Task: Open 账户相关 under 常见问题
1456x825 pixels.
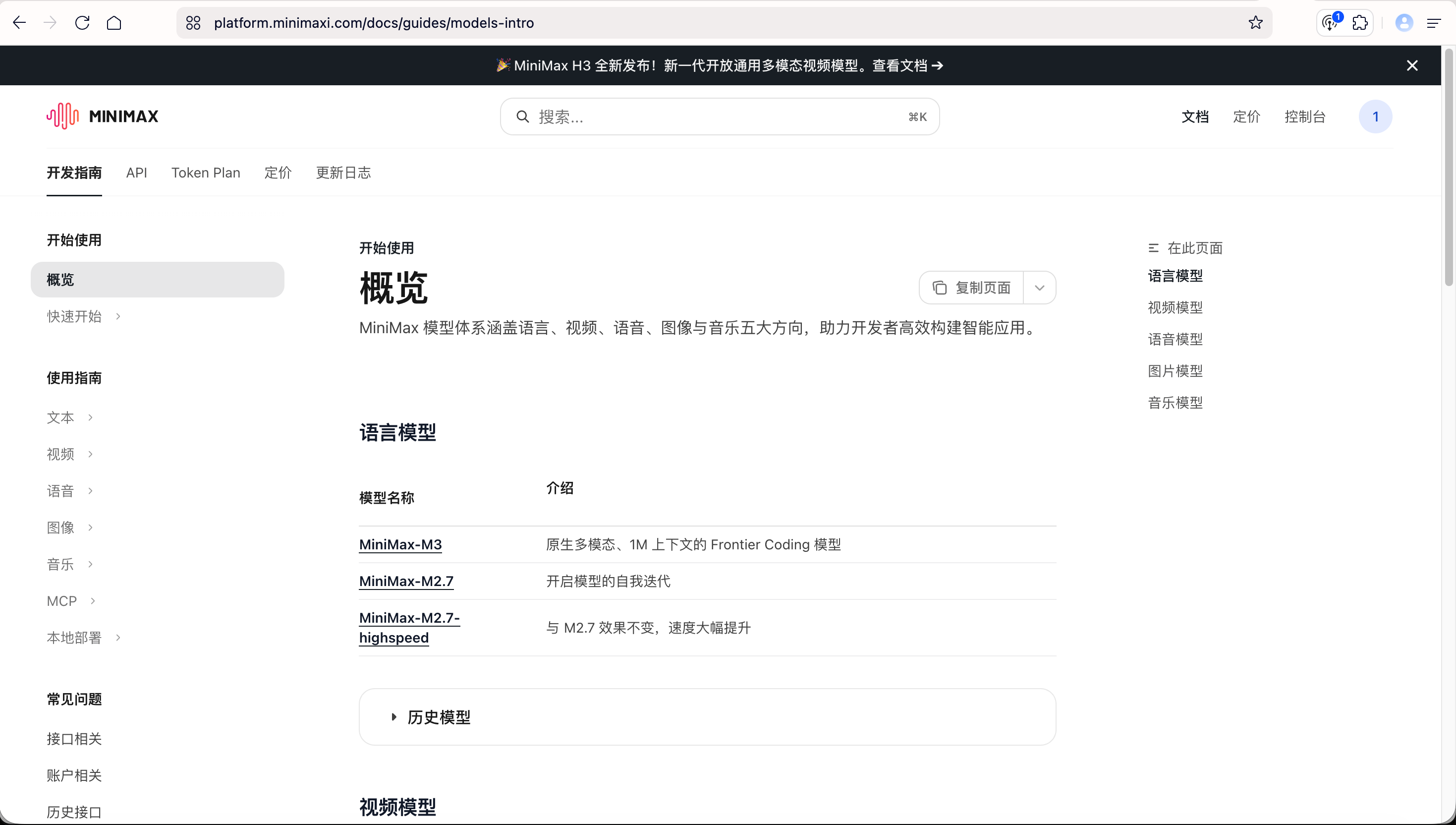Action: coord(74,776)
